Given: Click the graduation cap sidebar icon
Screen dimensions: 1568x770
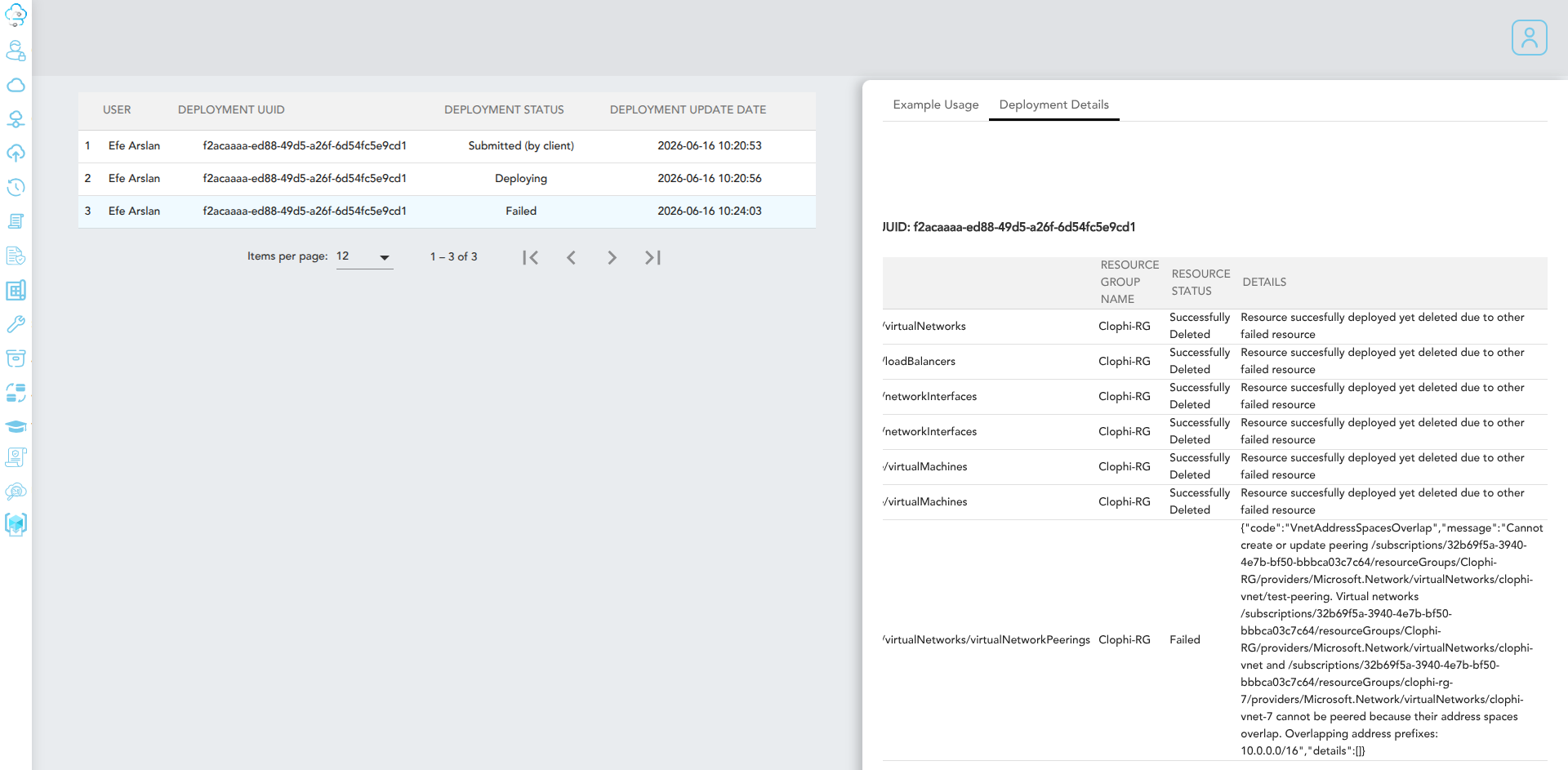Looking at the screenshot, I should (16, 426).
